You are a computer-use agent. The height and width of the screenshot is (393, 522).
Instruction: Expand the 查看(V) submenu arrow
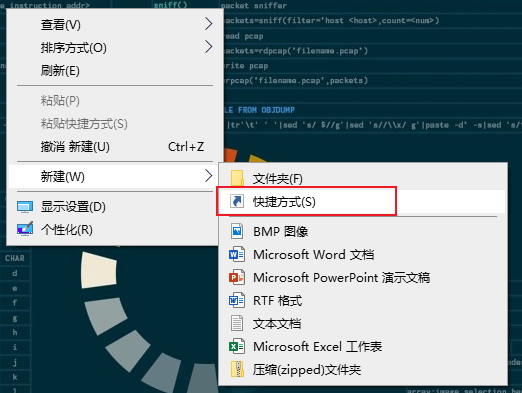click(x=209, y=24)
